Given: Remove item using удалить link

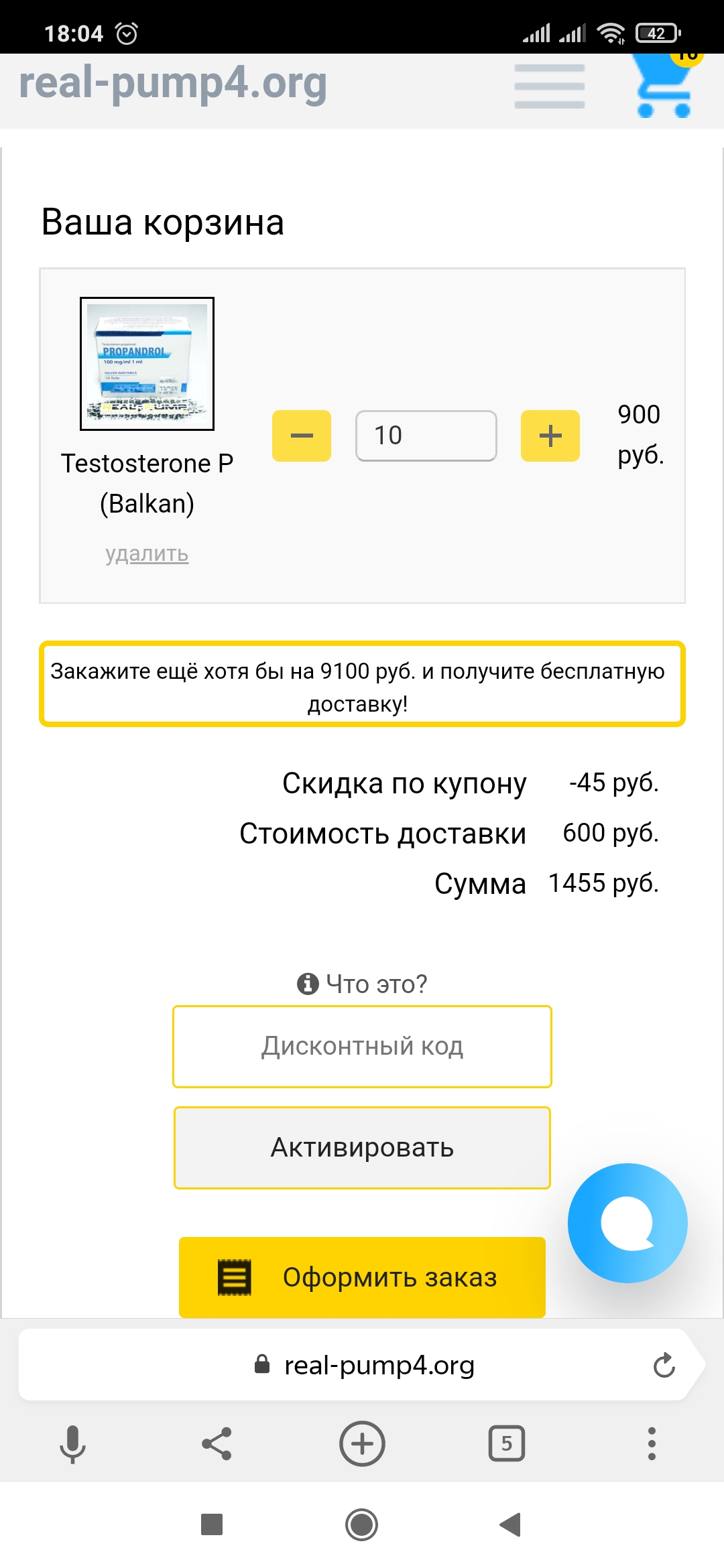Looking at the screenshot, I should 147,553.
